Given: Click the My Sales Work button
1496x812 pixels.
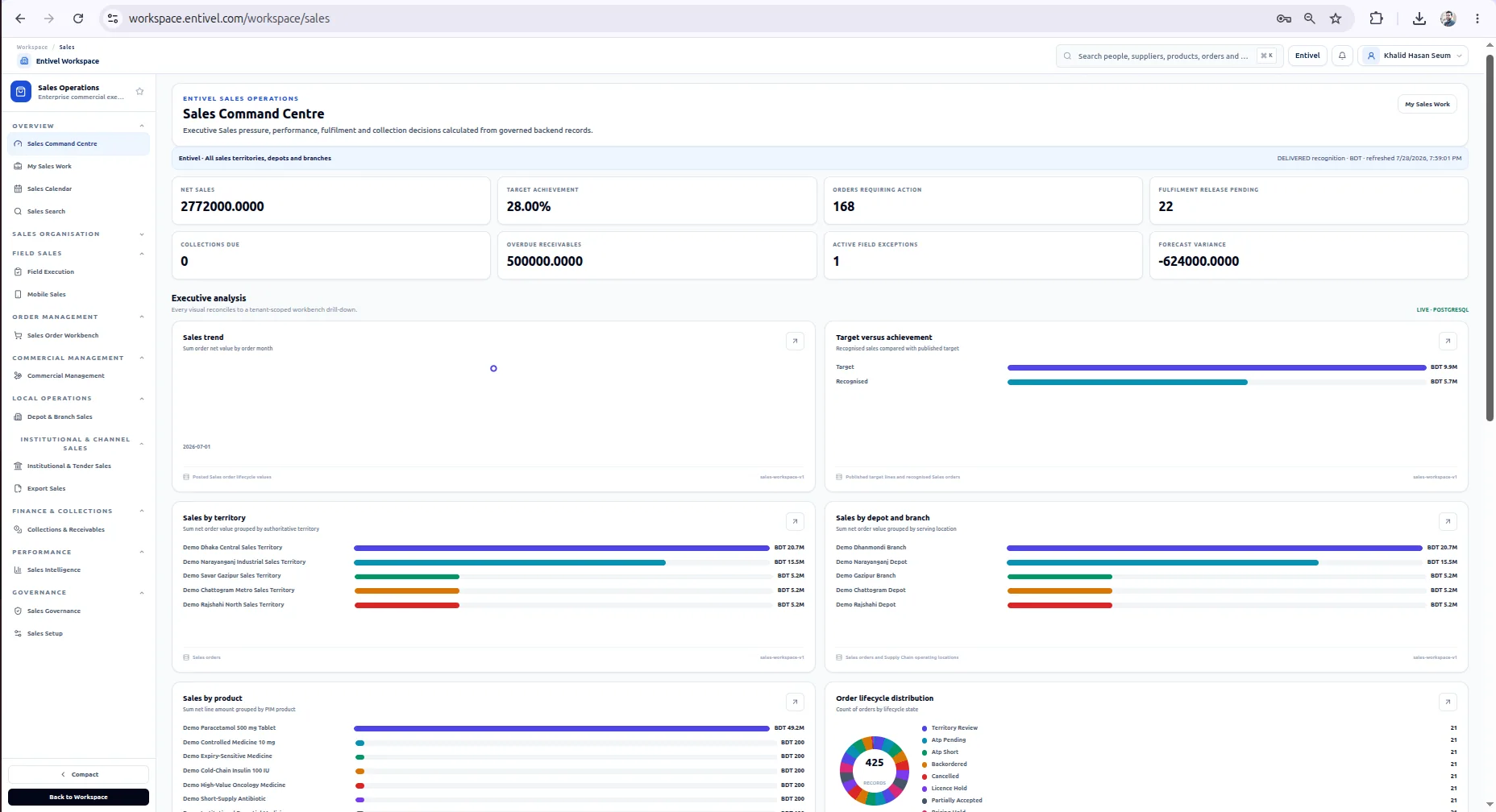Looking at the screenshot, I should (x=1427, y=104).
